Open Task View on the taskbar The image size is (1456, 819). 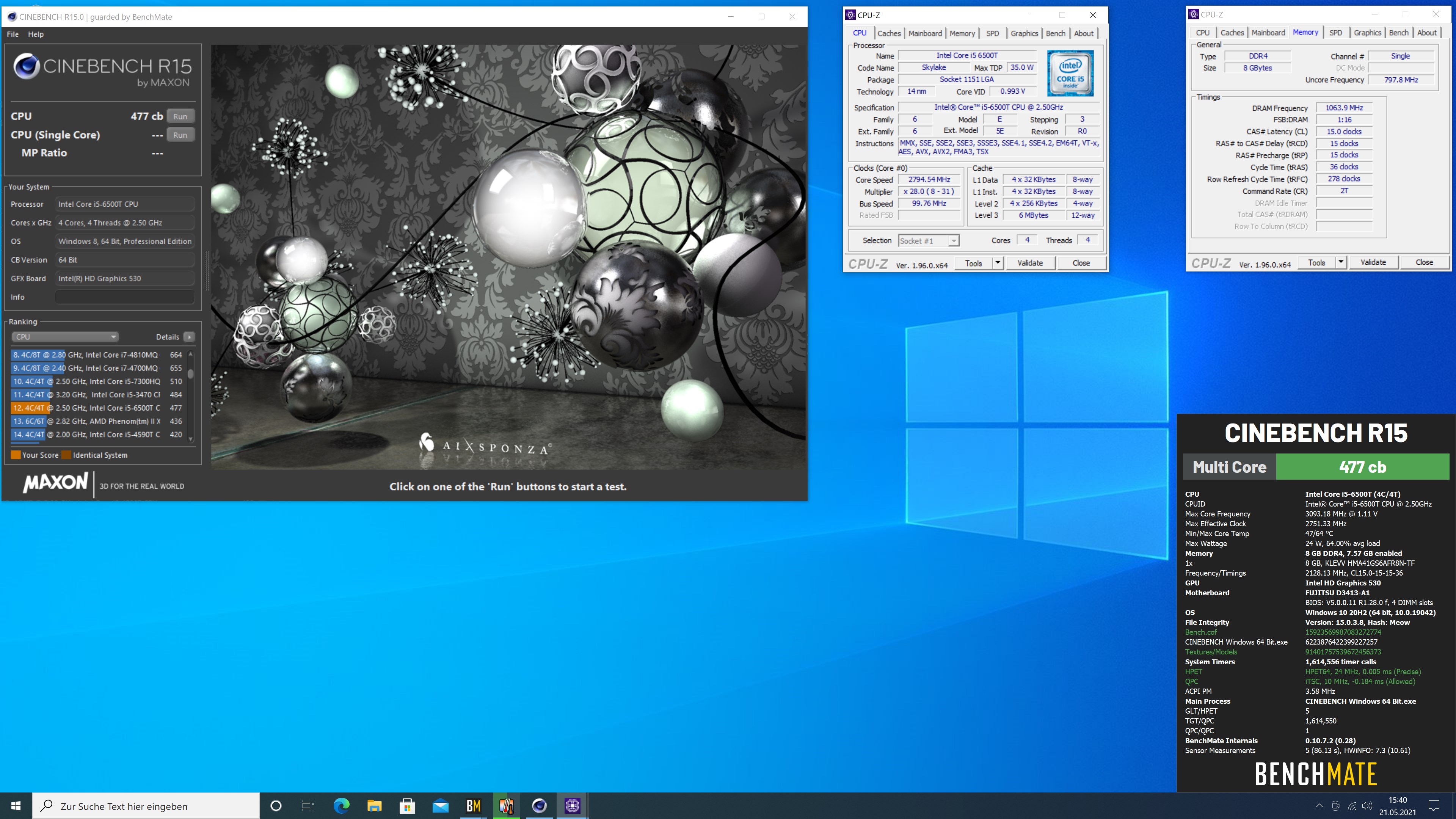(x=308, y=805)
